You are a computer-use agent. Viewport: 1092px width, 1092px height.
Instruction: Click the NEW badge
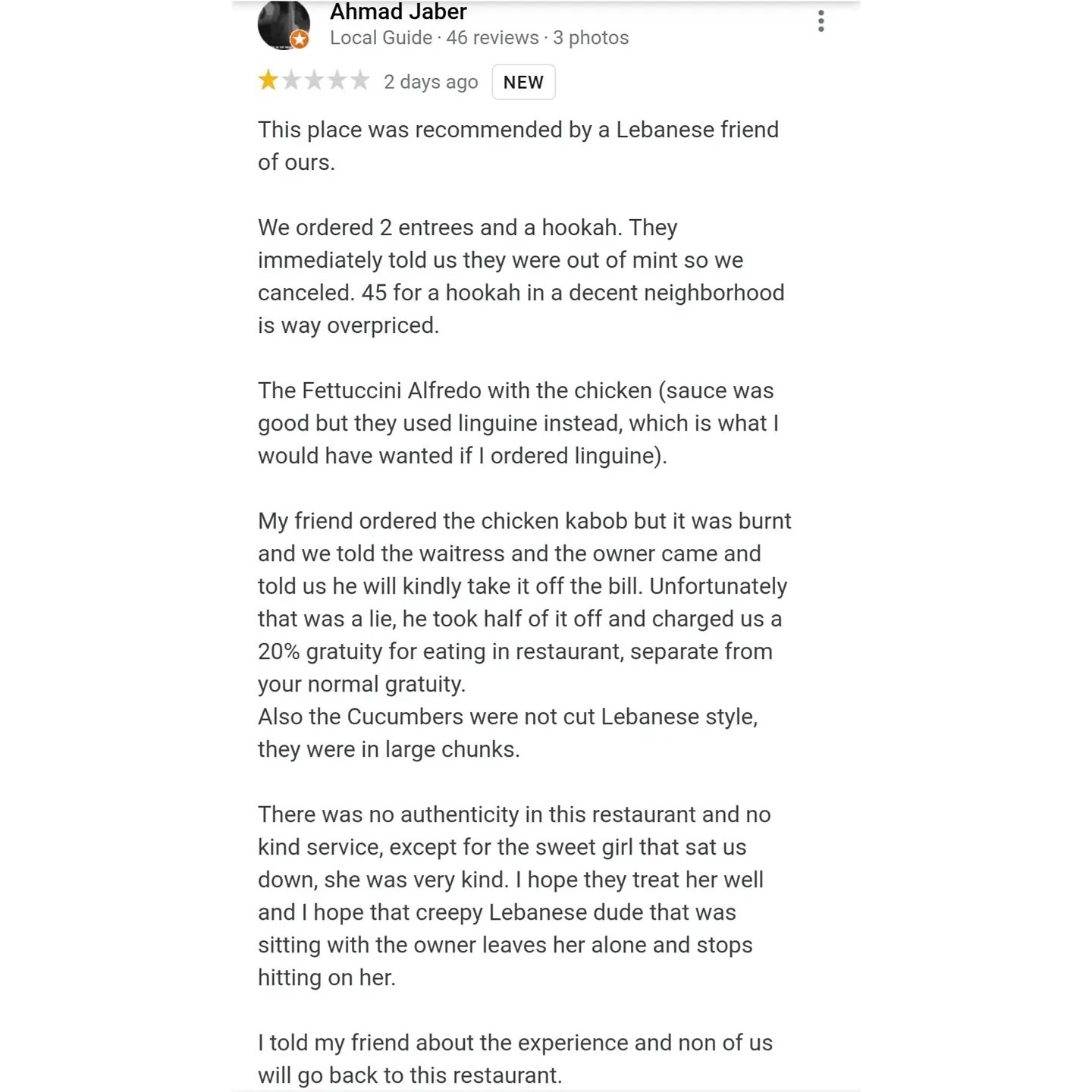tap(523, 82)
